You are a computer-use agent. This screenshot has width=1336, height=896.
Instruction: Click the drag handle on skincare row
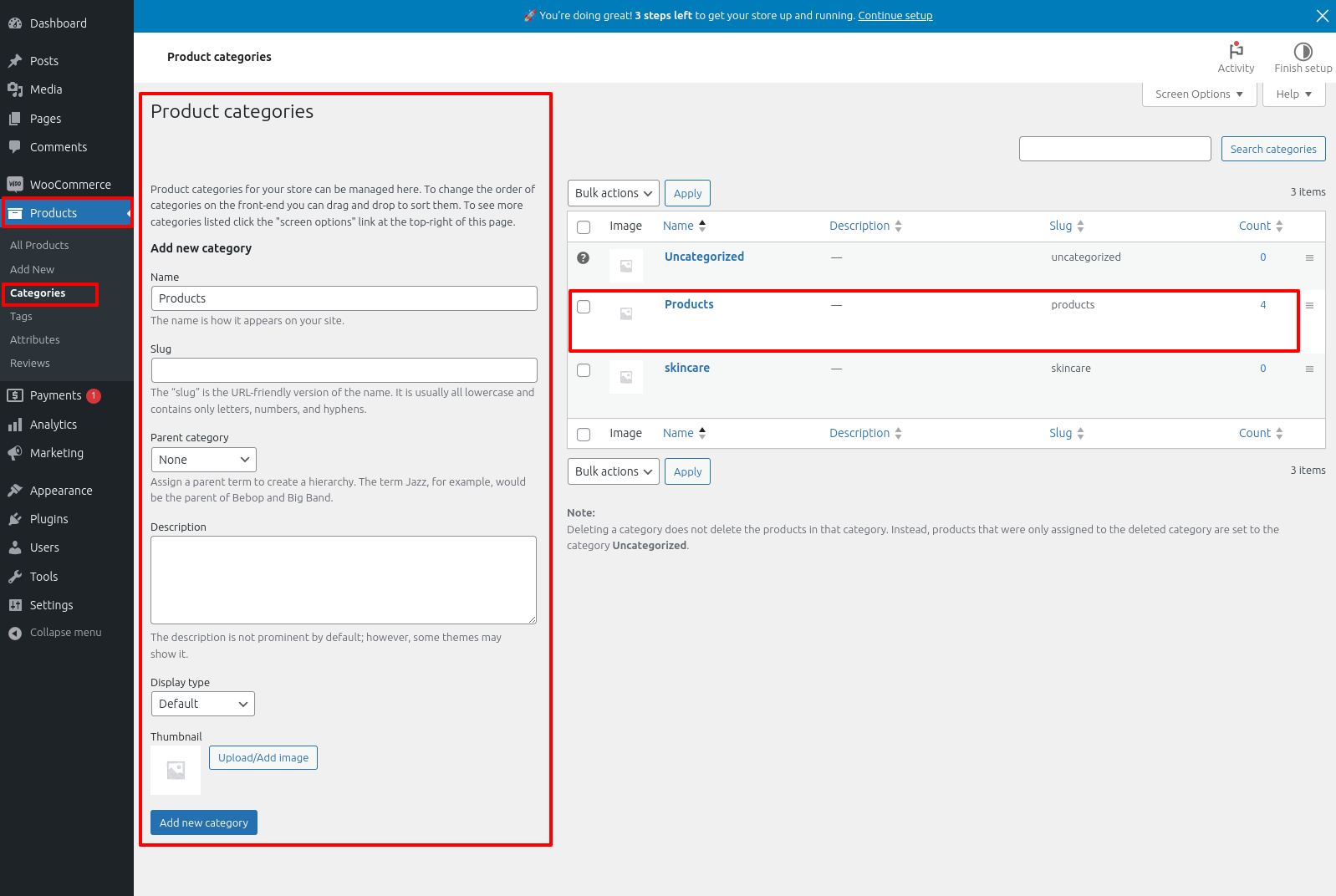click(1309, 369)
